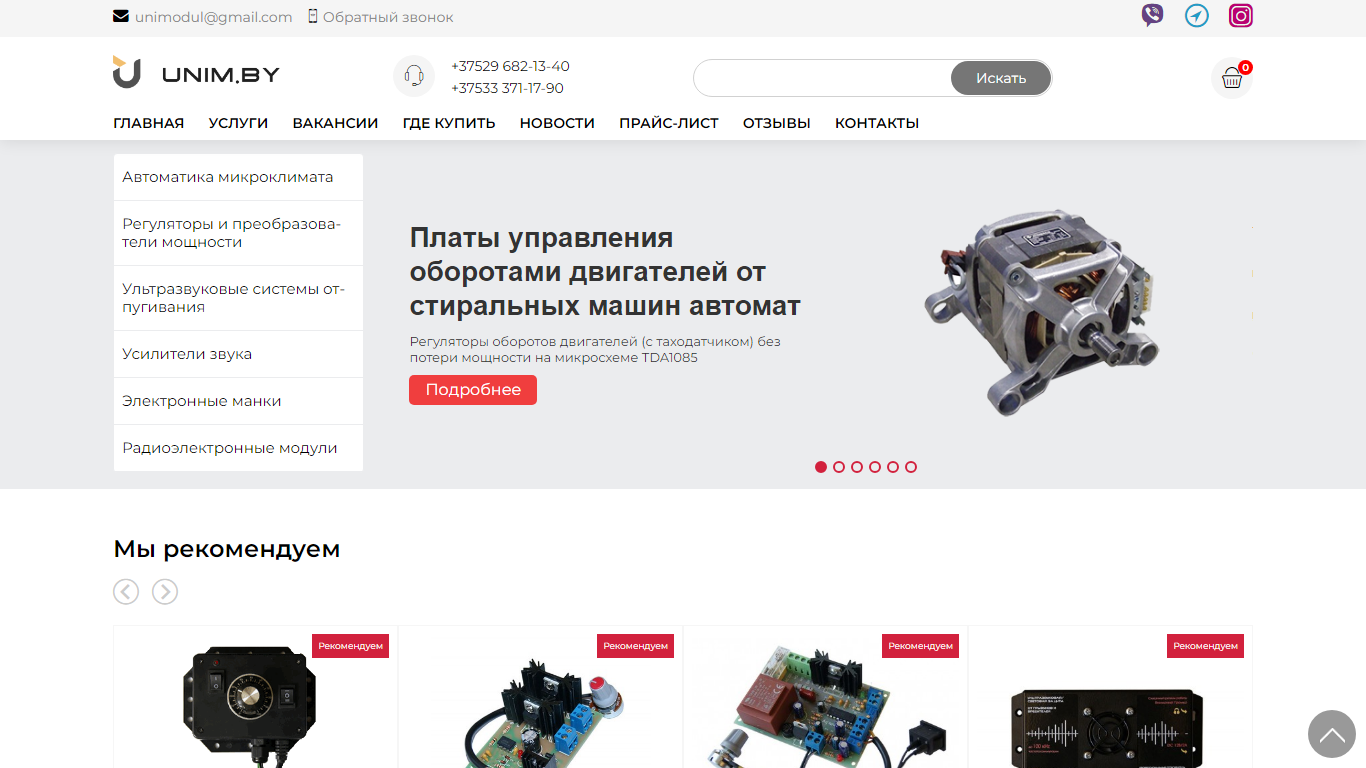Go to the ПРАЙС-ЛИСТ menu item

coord(669,123)
